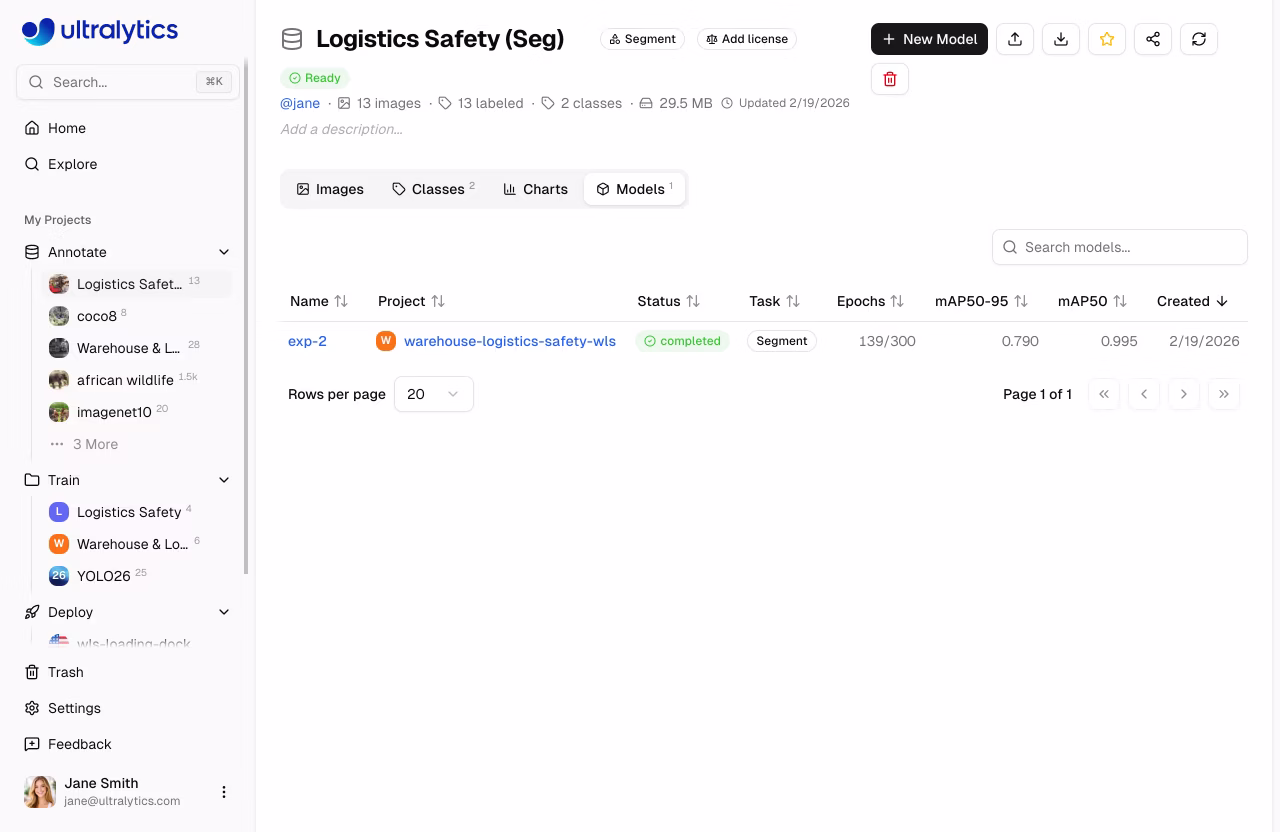Click the Search models input field

[x=1120, y=247]
